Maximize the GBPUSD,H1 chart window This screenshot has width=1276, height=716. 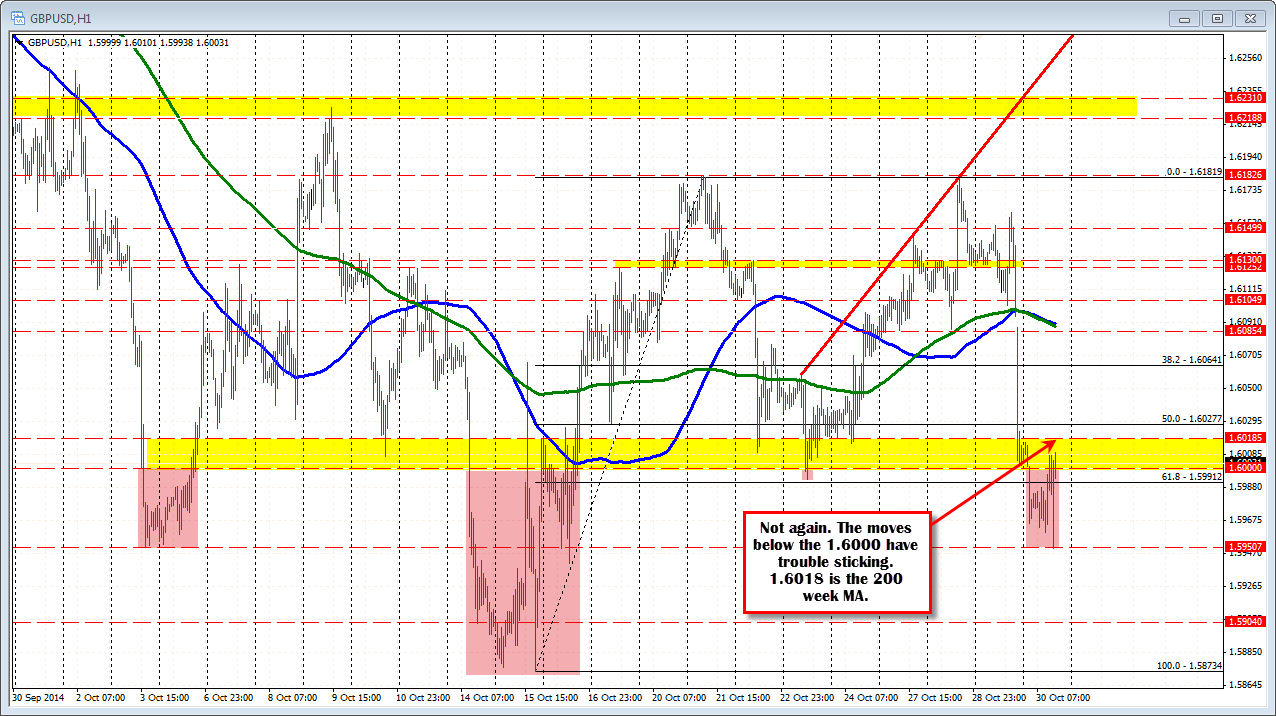1217,17
